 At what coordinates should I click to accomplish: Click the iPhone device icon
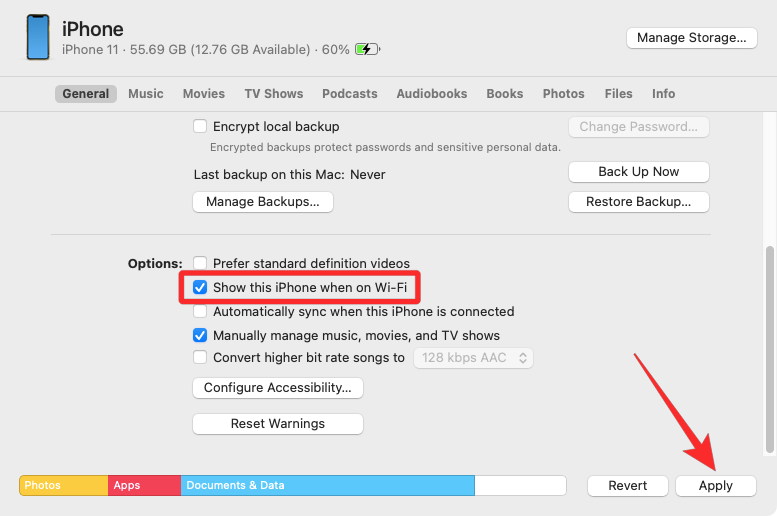(x=38, y=37)
